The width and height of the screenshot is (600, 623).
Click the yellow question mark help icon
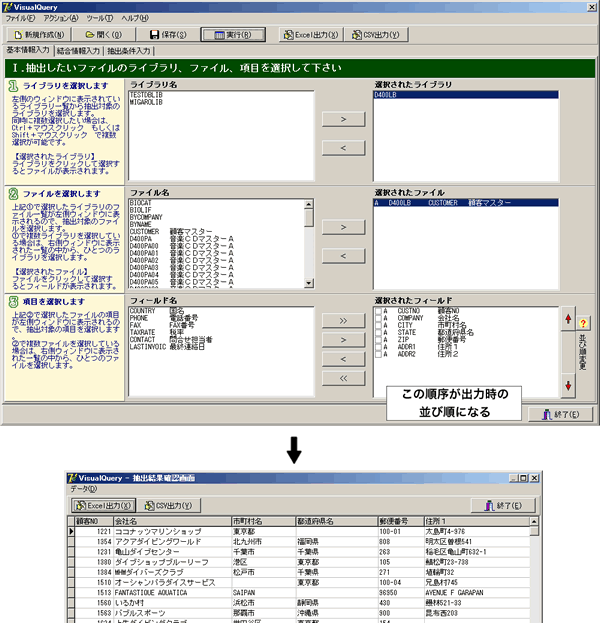(583, 323)
